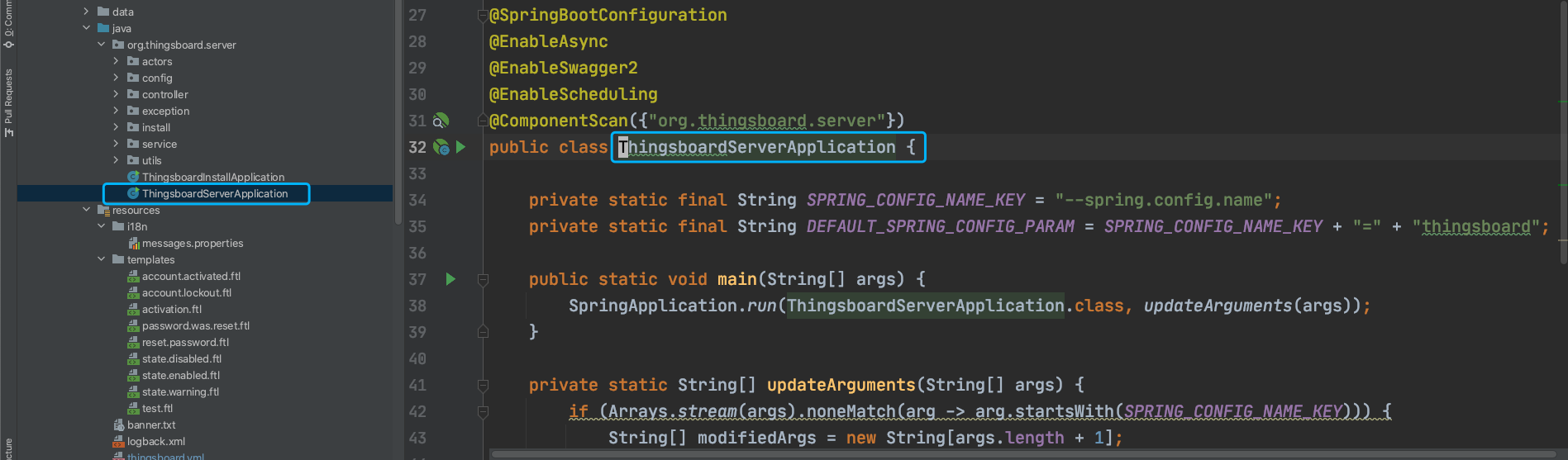
Task: Click the account.lockout.ftl file icon
Action: pyautogui.click(x=133, y=292)
